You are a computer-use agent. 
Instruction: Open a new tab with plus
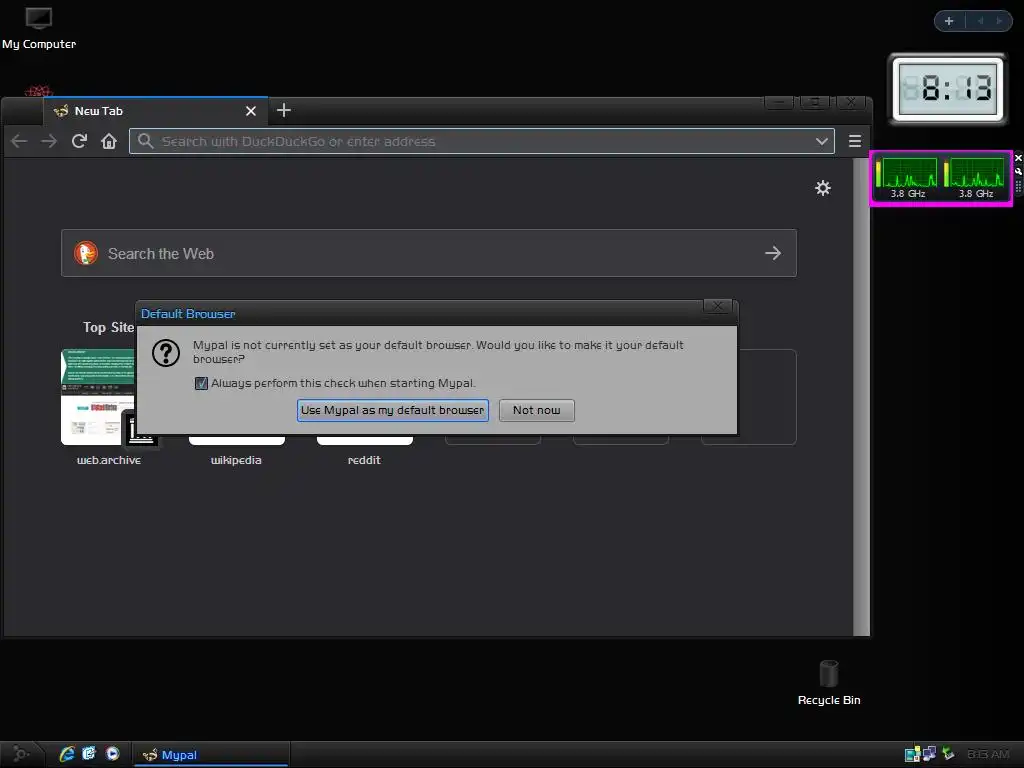[x=283, y=110]
